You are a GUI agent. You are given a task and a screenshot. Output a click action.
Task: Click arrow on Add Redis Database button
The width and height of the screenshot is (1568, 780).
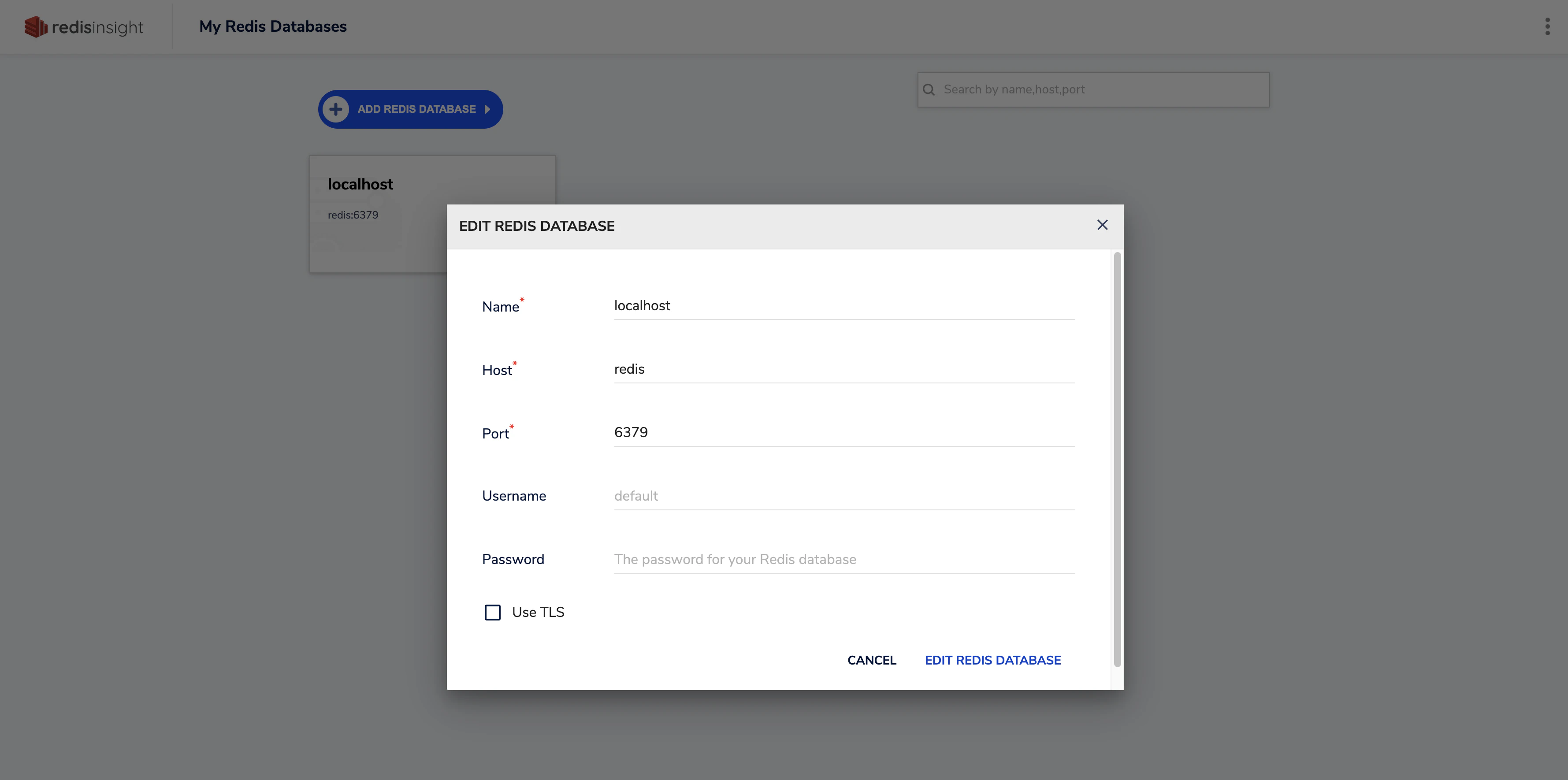point(487,110)
